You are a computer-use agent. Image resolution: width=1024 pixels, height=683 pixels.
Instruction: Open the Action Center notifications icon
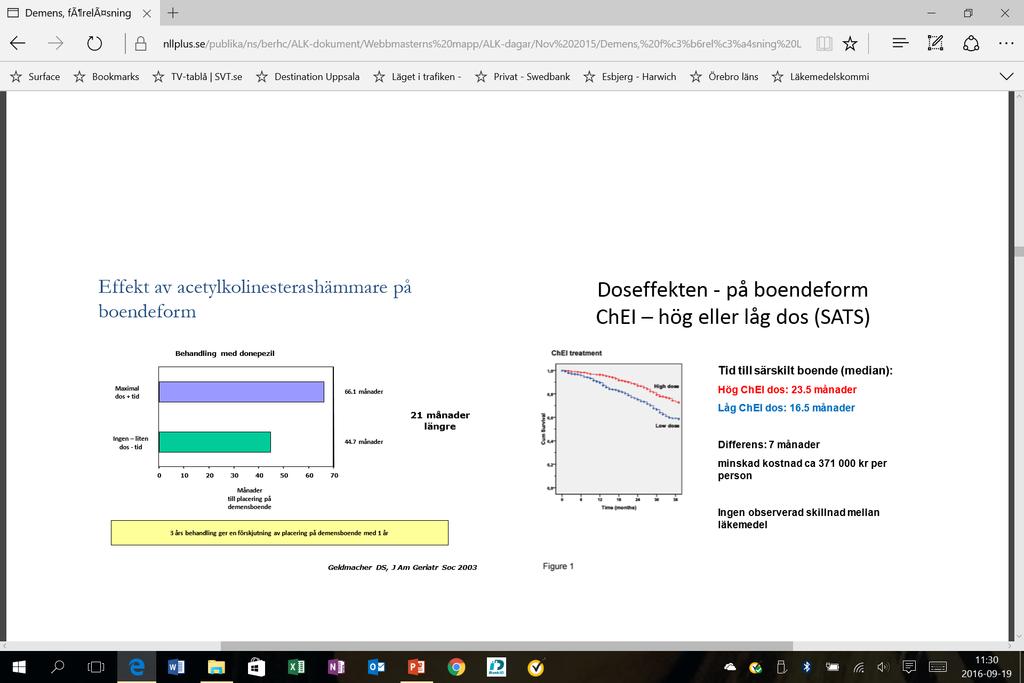908,667
